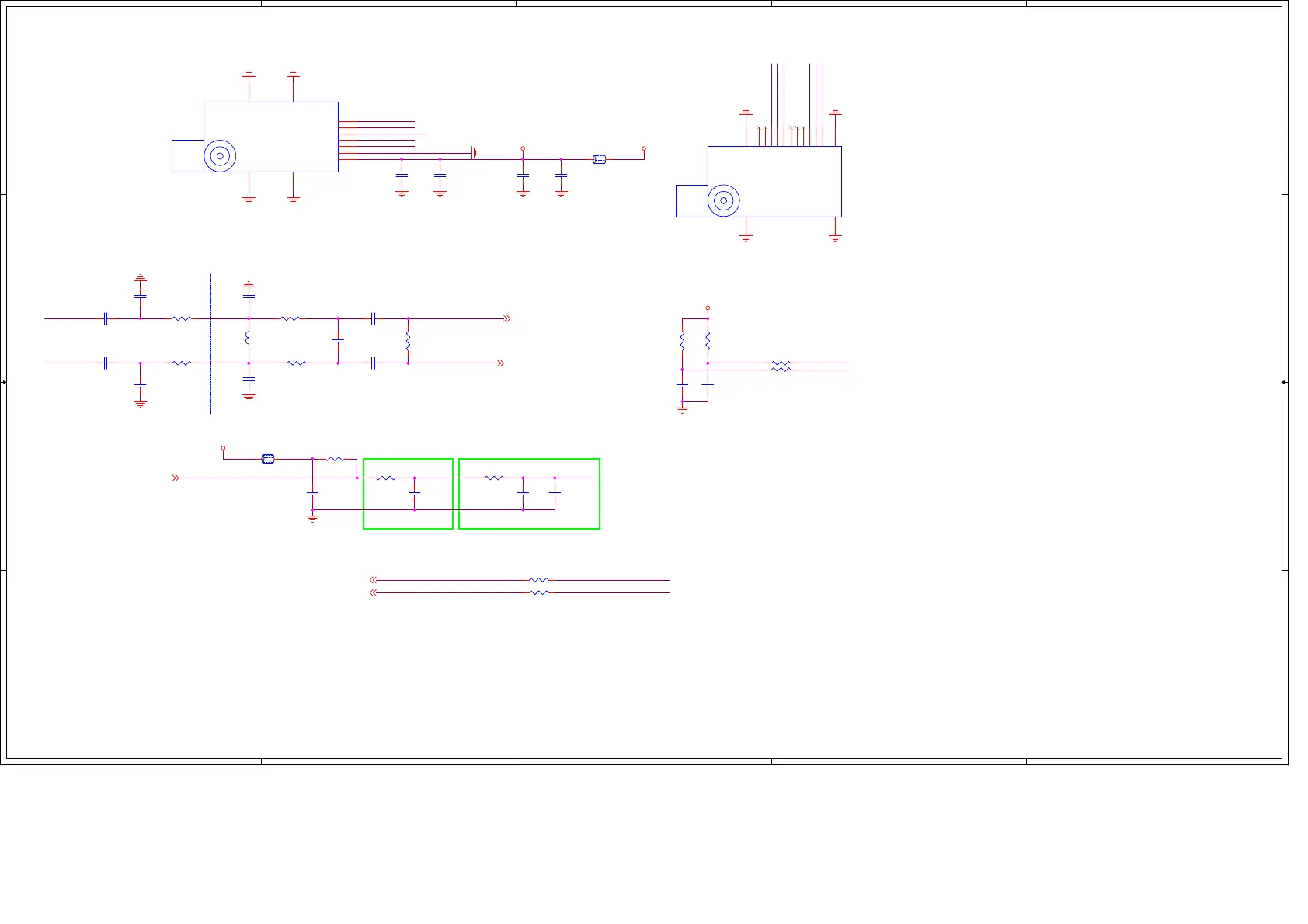Click the upper output port arrow on the differential pair
1308x924 pixels.
[x=507, y=318]
